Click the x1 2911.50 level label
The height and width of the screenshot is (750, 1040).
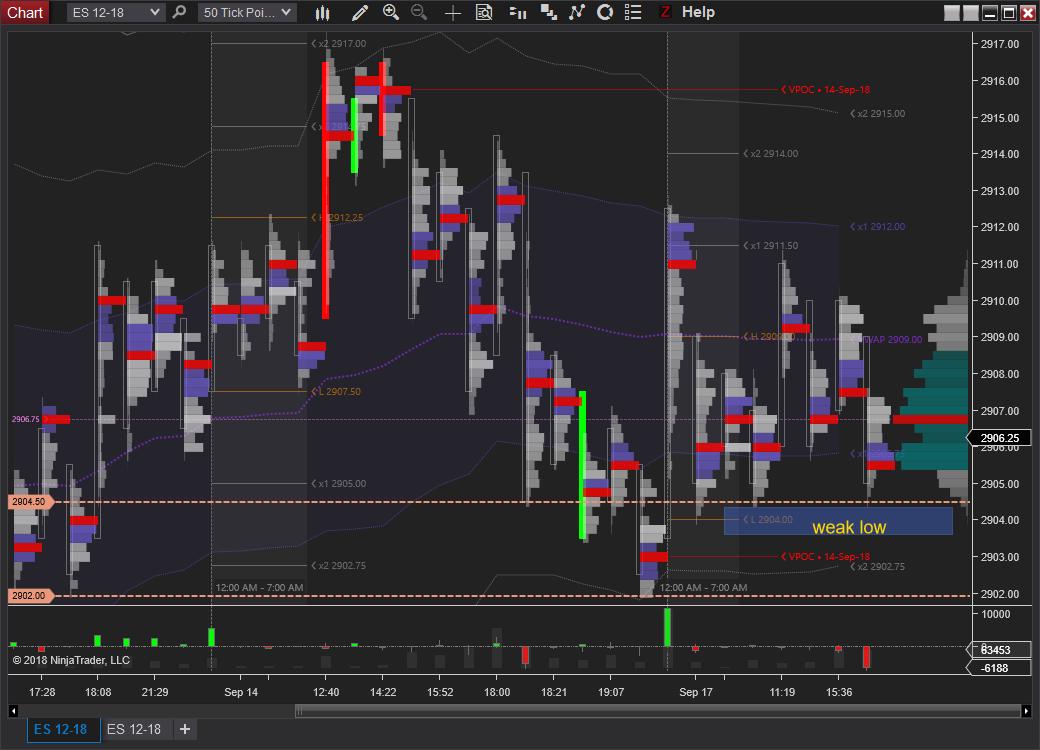click(x=770, y=245)
